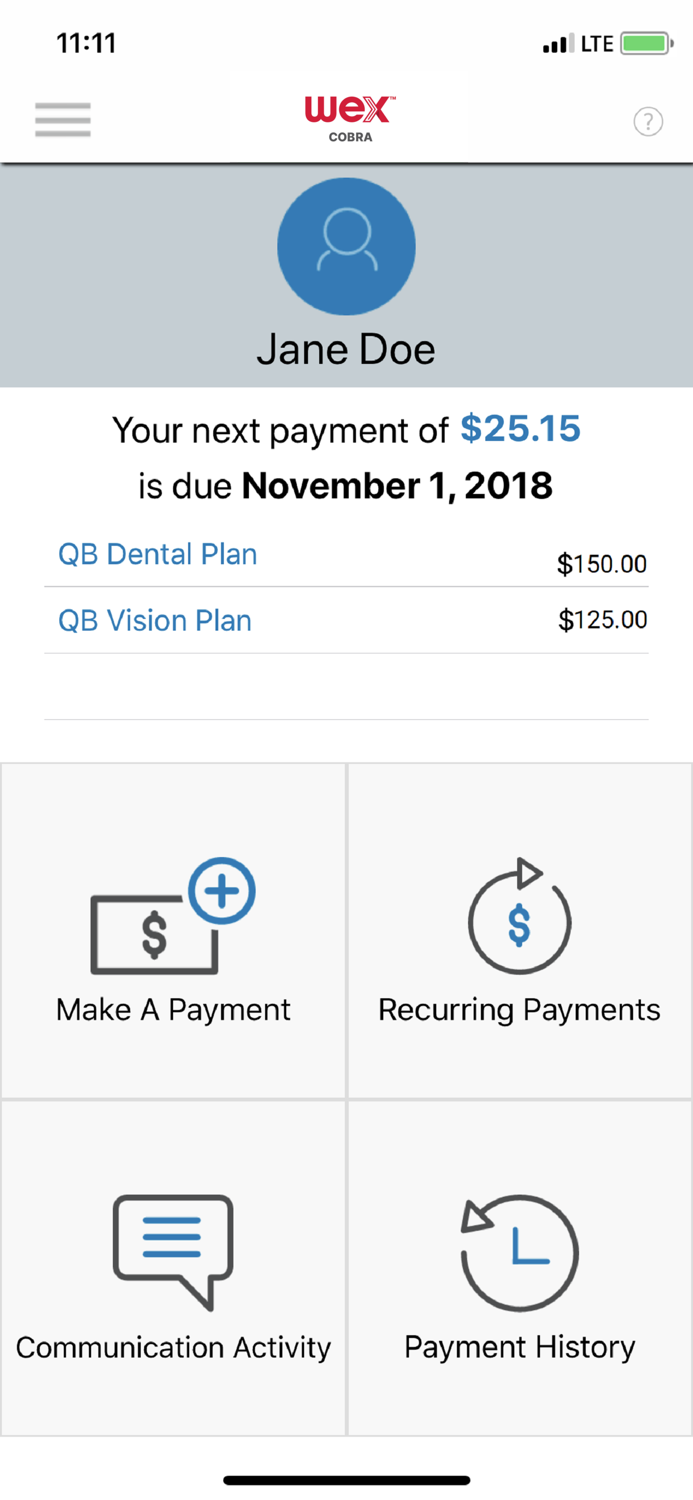This screenshot has width=693, height=1500.
Task: Open the QB Vision Plan details
Action: click(154, 620)
